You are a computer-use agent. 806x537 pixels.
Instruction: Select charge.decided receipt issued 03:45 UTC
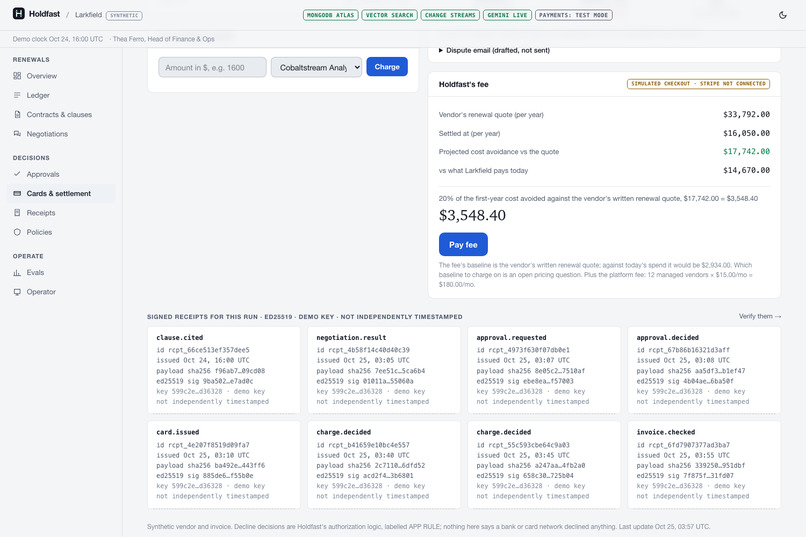pos(544,465)
